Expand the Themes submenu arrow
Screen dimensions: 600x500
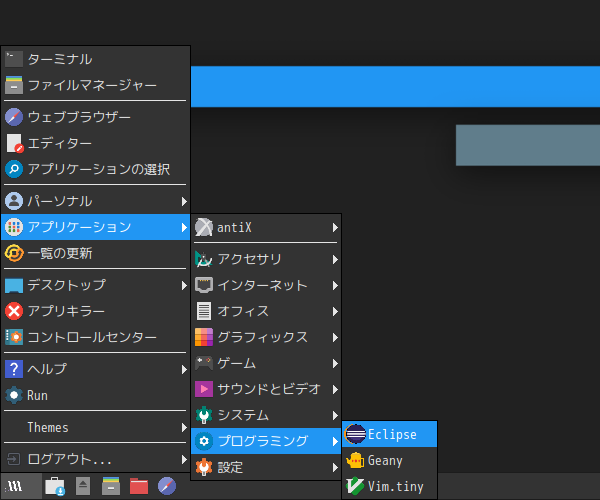(x=184, y=427)
